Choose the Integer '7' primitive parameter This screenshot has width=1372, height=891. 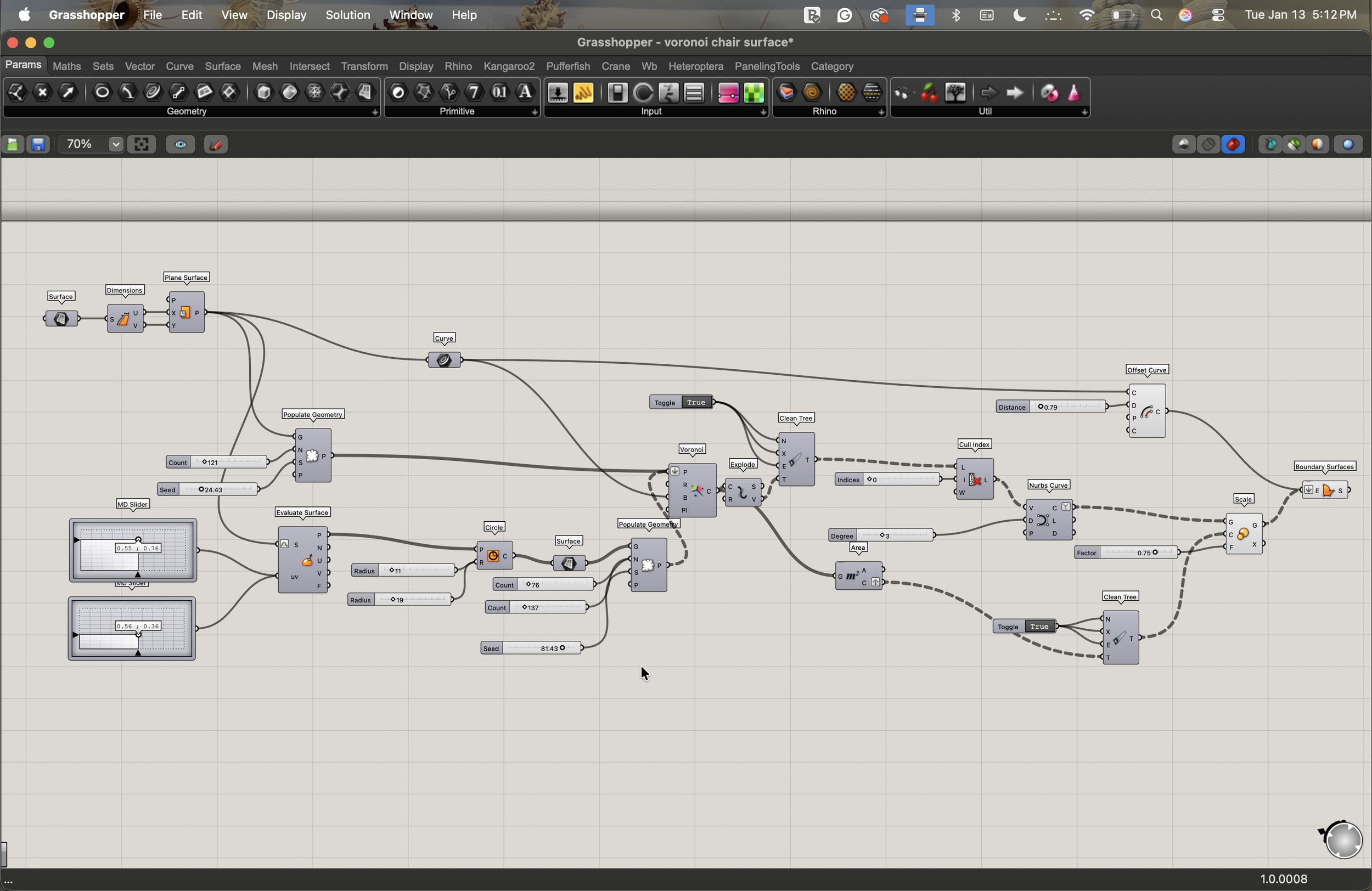(474, 92)
